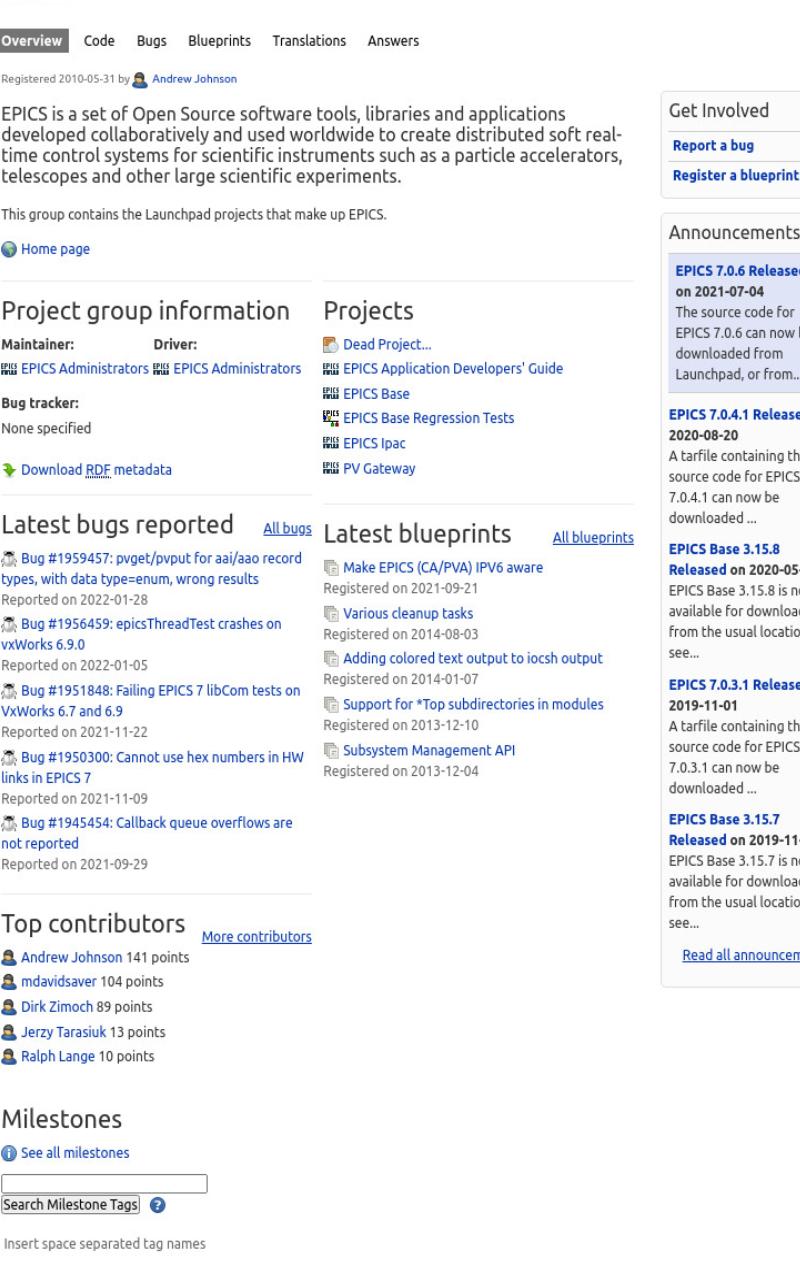
Task: Open the Translations tab
Action: 309,41
